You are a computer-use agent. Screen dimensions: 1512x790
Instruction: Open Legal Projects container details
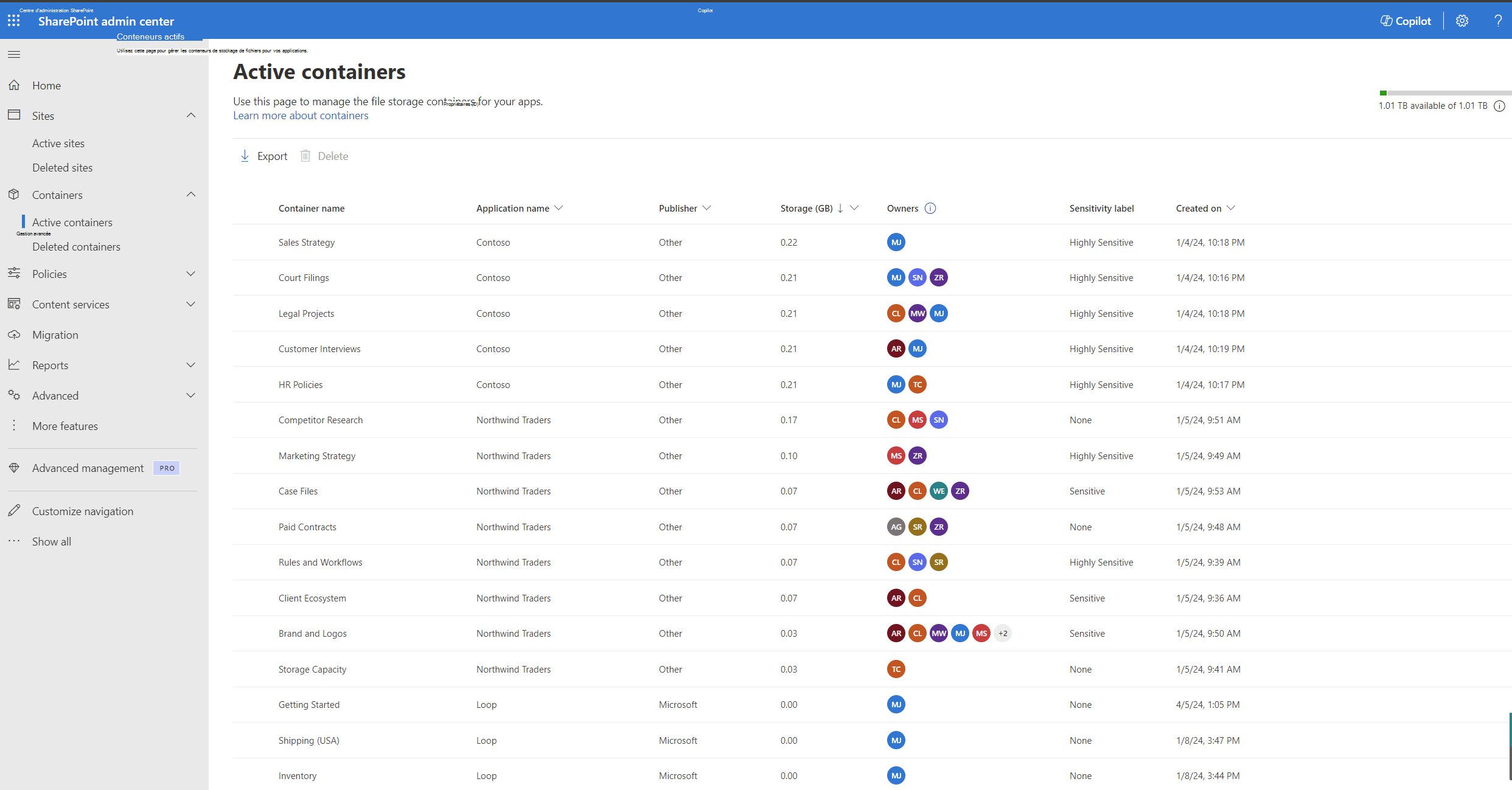click(x=306, y=313)
